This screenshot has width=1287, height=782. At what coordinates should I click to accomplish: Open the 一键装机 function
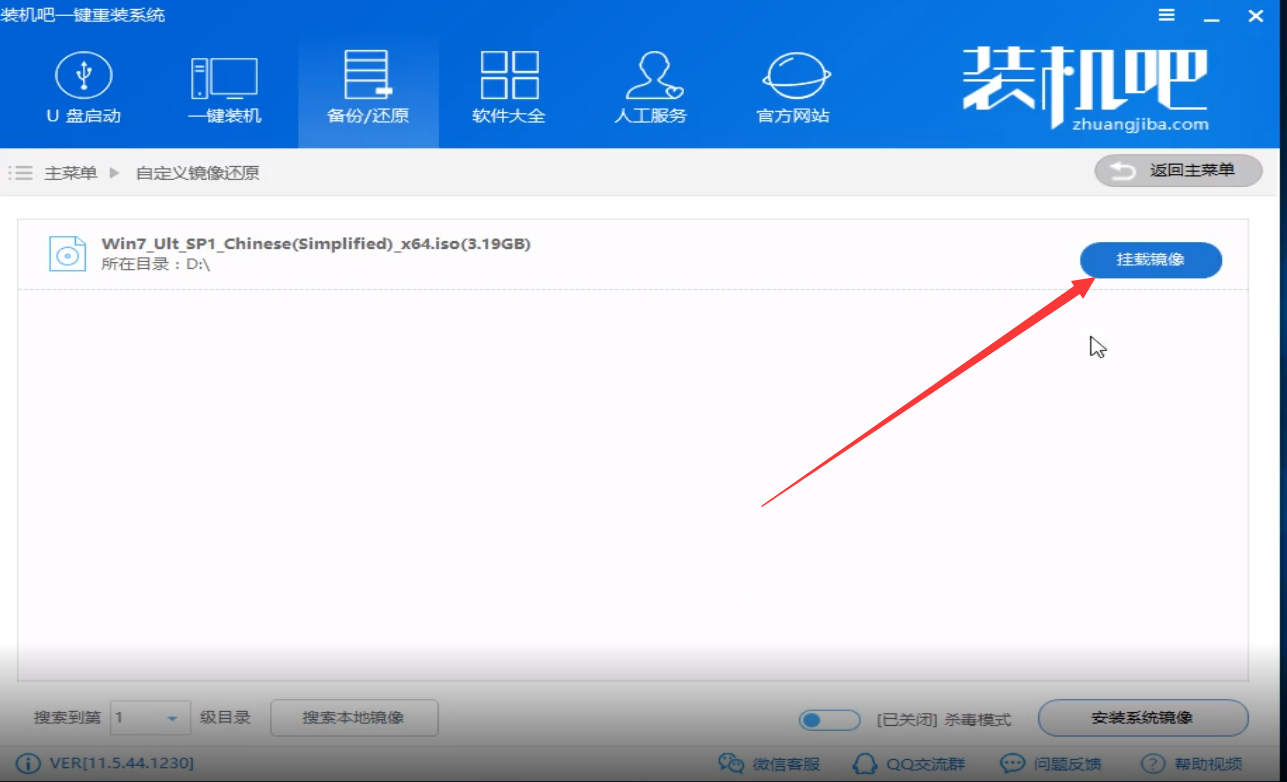[226, 88]
